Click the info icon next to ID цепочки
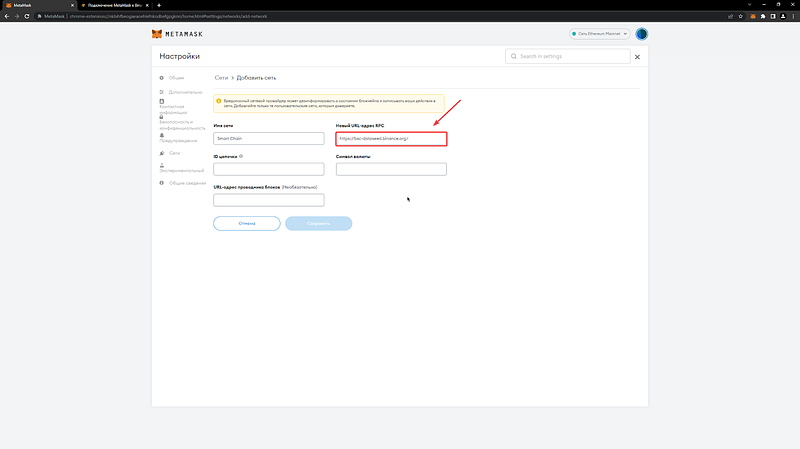The height and width of the screenshot is (449, 800). (x=241, y=156)
